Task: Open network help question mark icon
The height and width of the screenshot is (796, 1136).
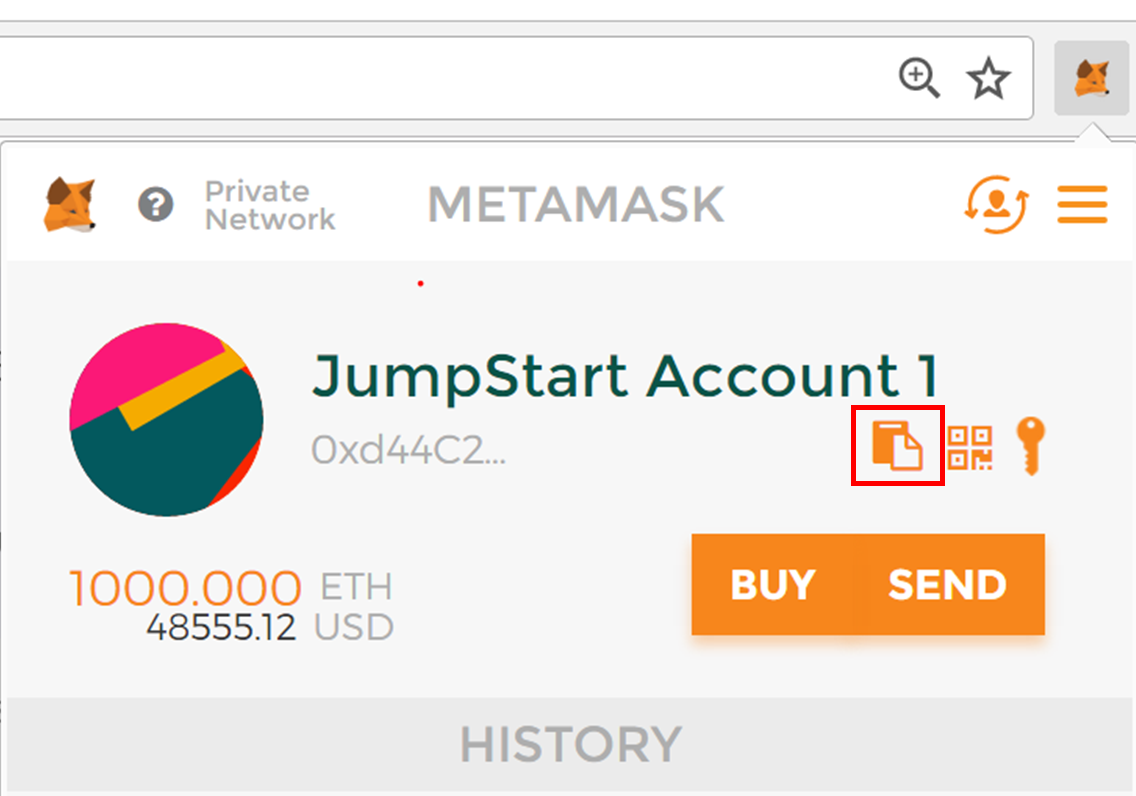Action: [156, 205]
